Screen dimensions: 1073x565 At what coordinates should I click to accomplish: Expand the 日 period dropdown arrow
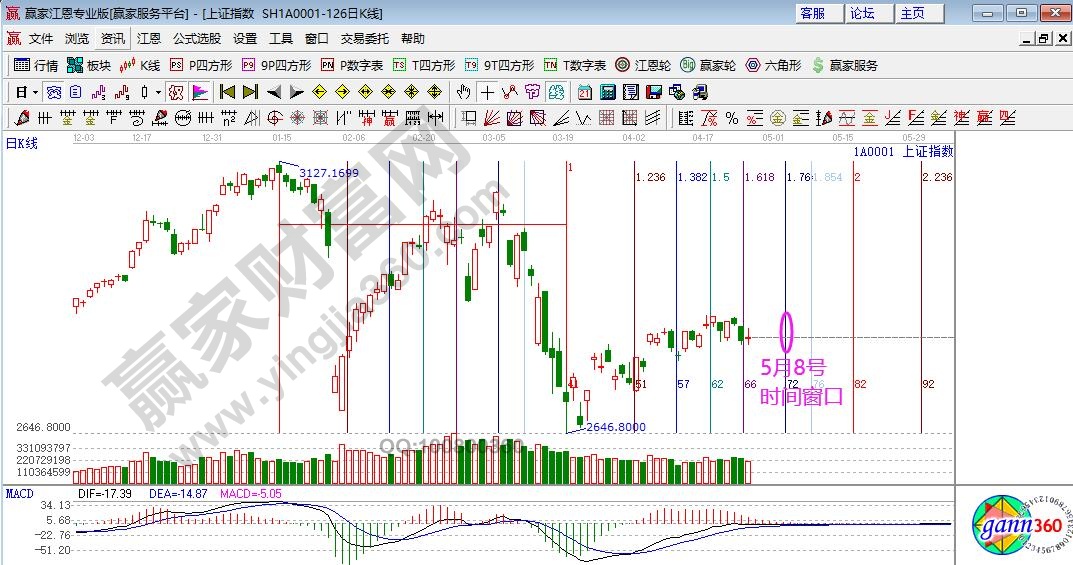(x=34, y=92)
